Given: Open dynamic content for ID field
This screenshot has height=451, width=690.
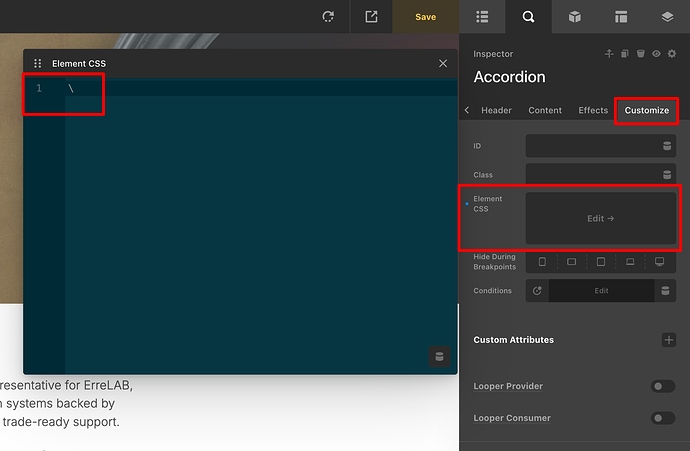Looking at the screenshot, I should tap(667, 146).
